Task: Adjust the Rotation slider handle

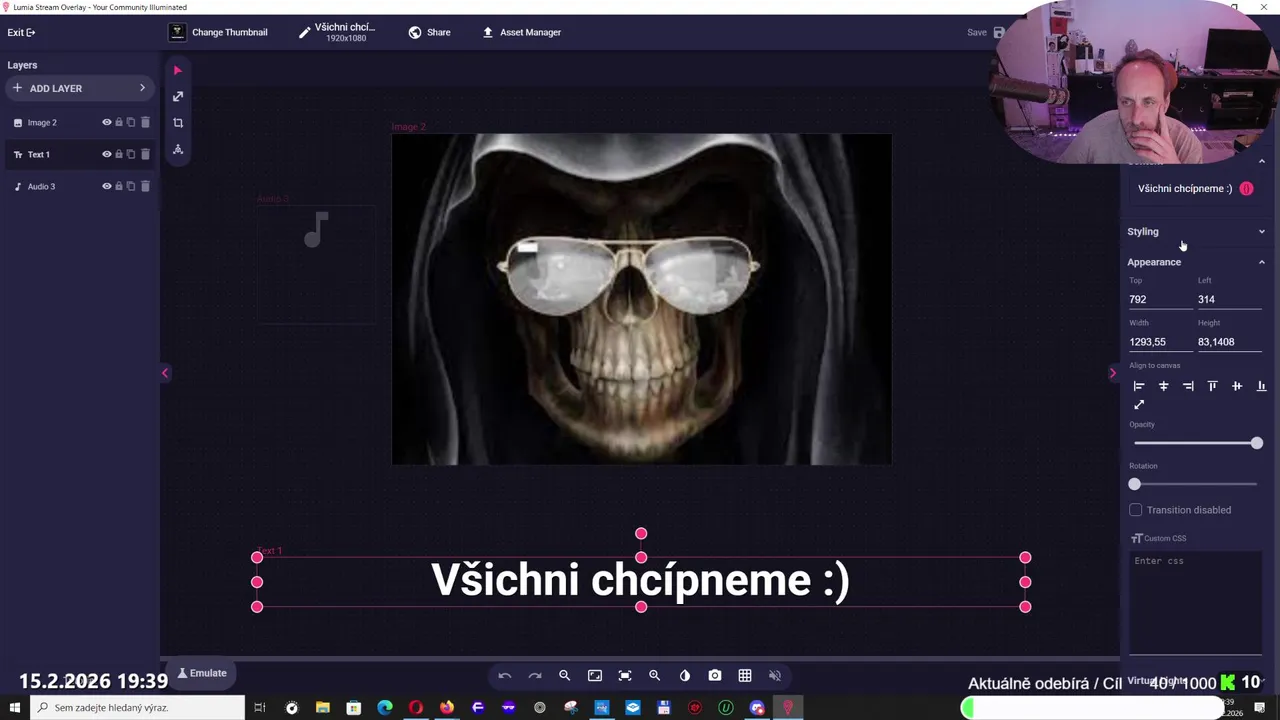Action: coord(1135,484)
